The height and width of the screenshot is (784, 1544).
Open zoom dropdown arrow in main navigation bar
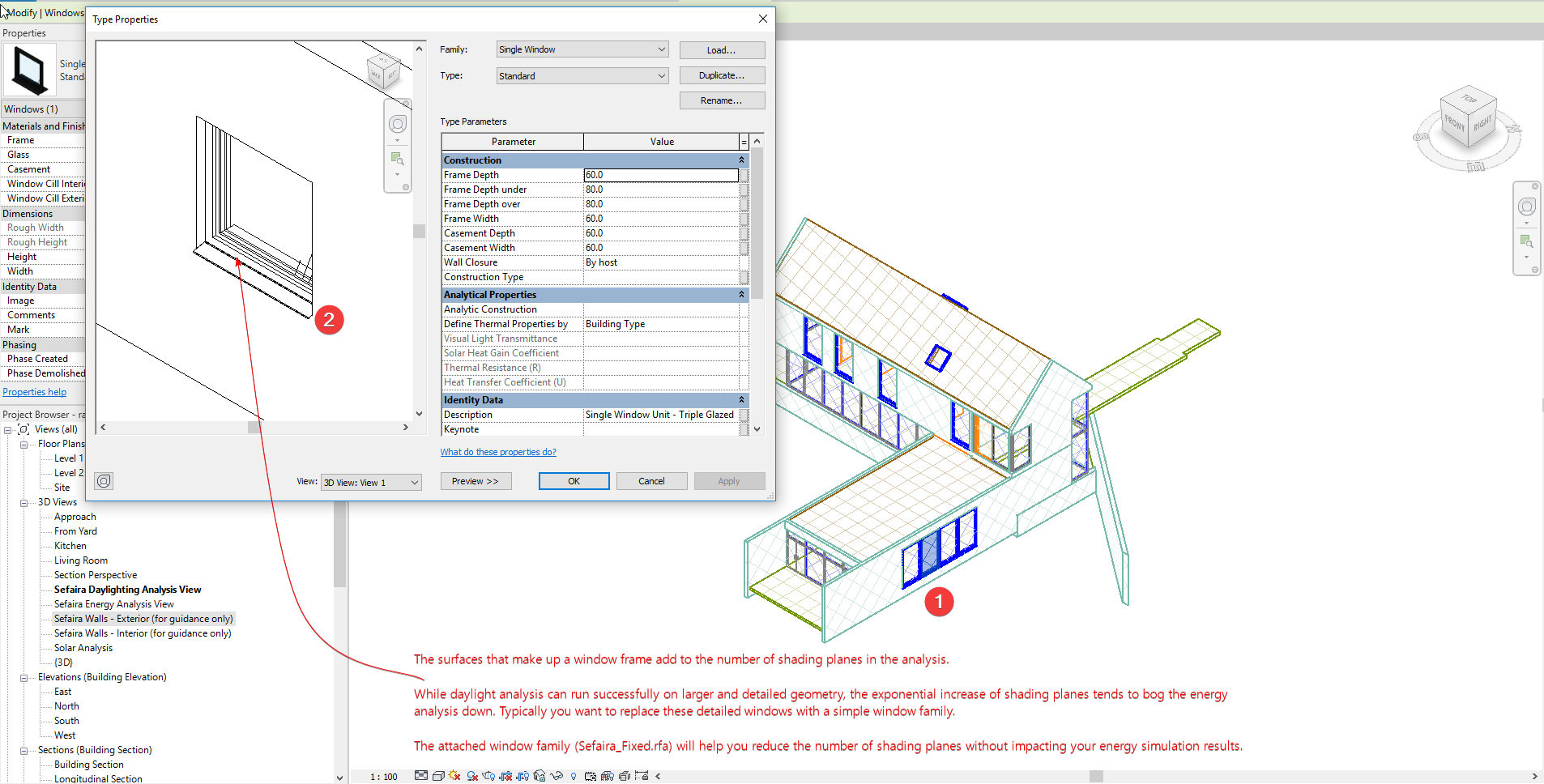[x=1527, y=258]
